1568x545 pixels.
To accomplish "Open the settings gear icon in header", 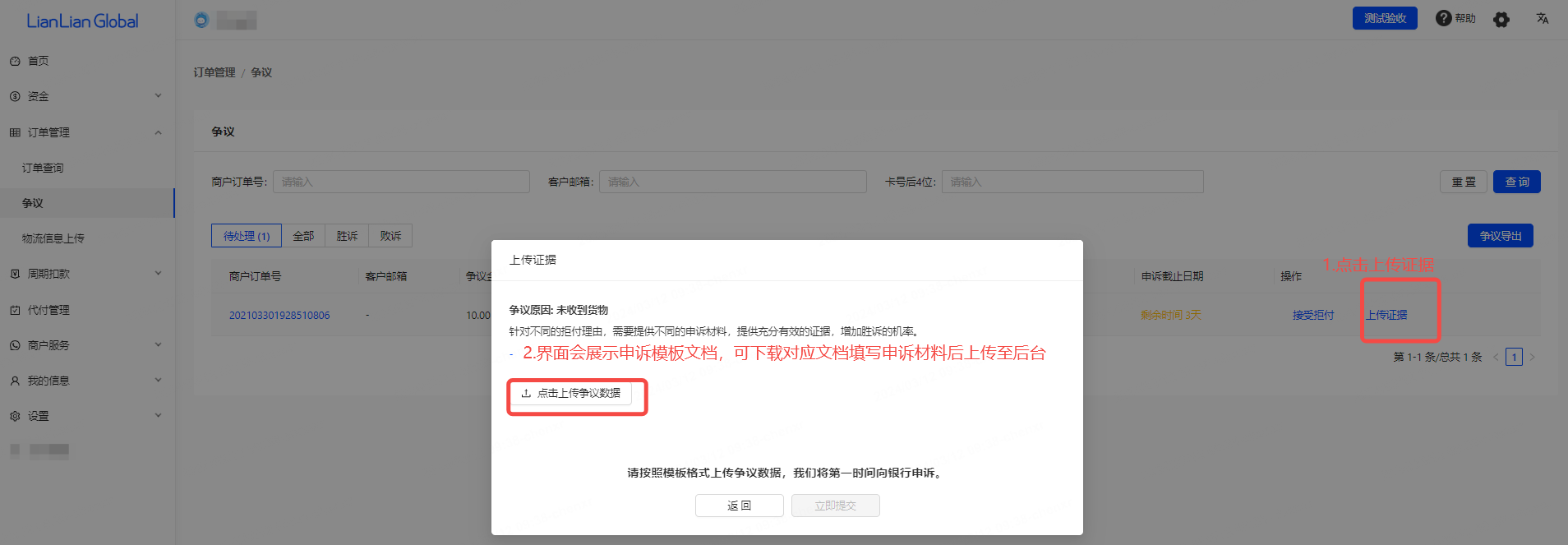I will coord(1501,19).
